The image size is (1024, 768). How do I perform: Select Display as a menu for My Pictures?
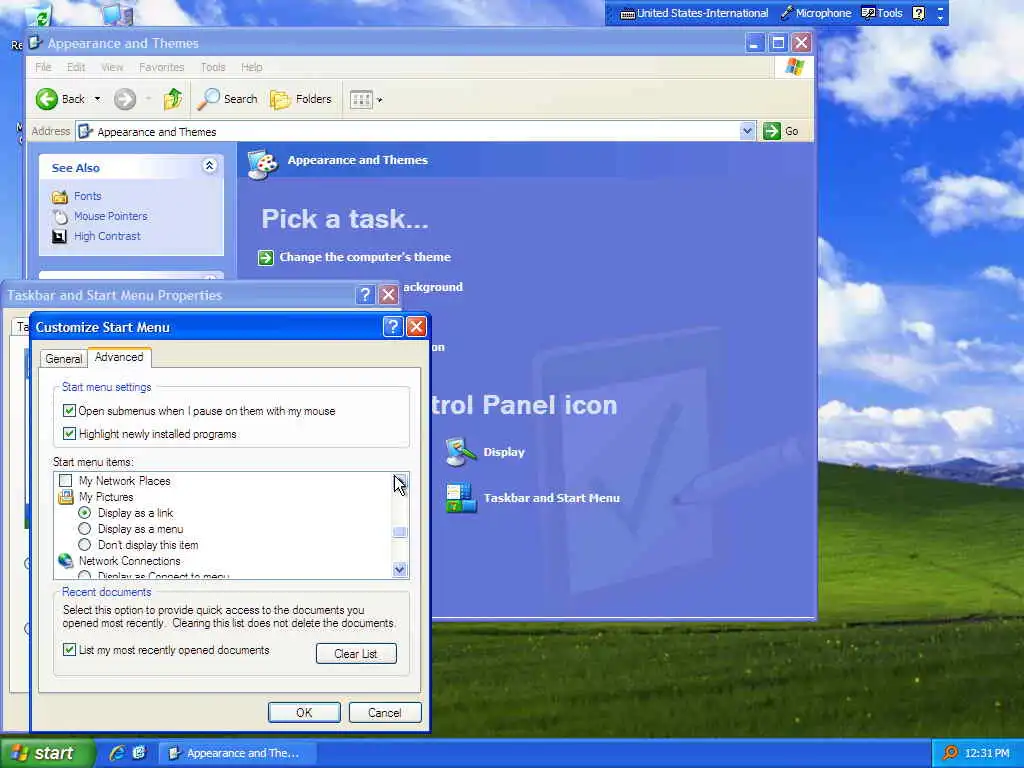84,529
